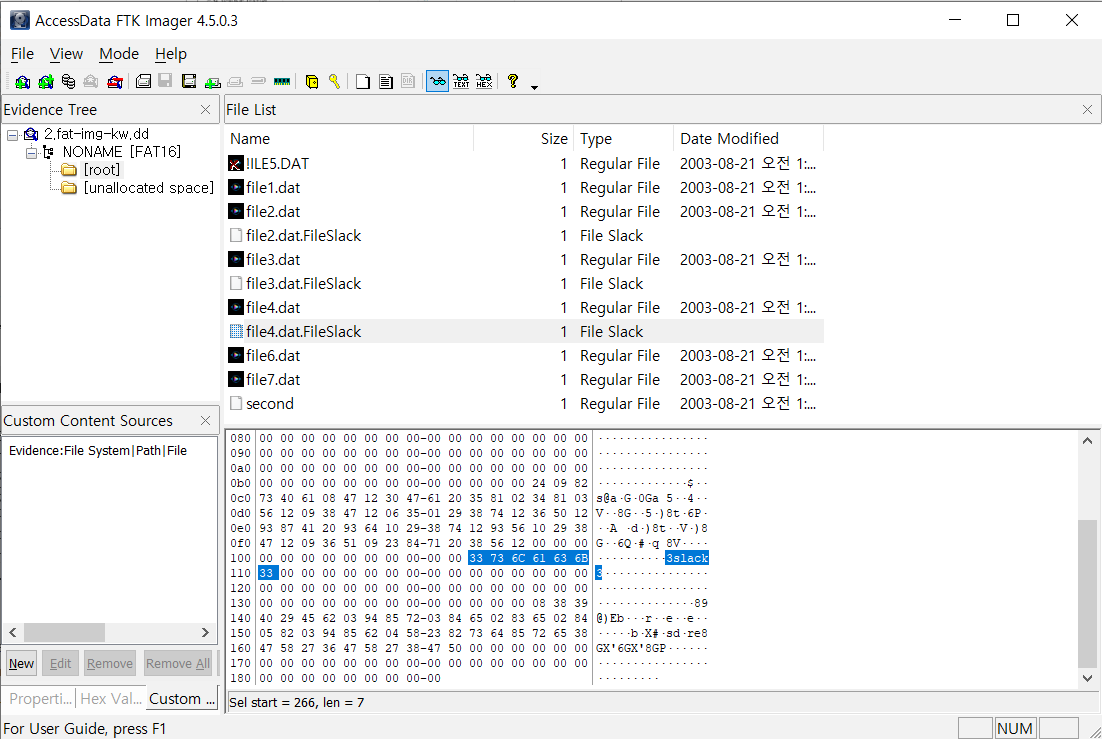Click the Export Files blank page icon
Viewport: 1102px width, 739px height.
click(363, 82)
